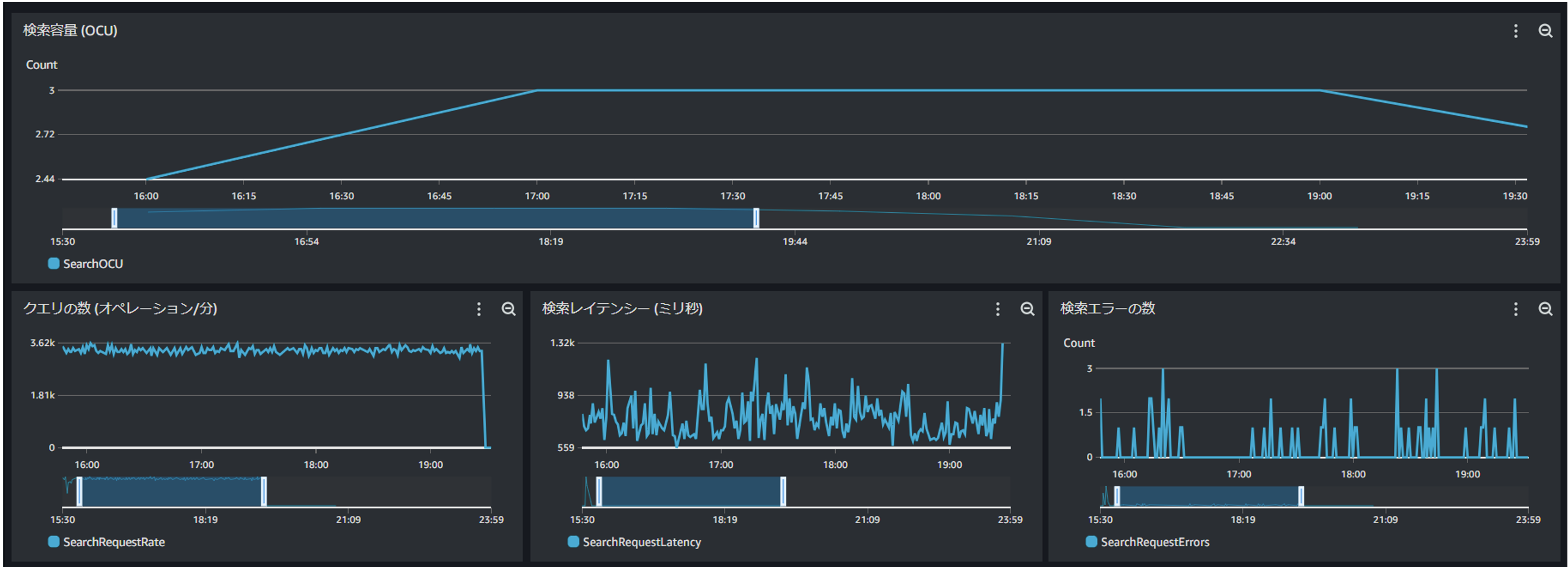Toggle the SearchOCU legend series
The height and width of the screenshot is (567, 1568).
(x=93, y=264)
